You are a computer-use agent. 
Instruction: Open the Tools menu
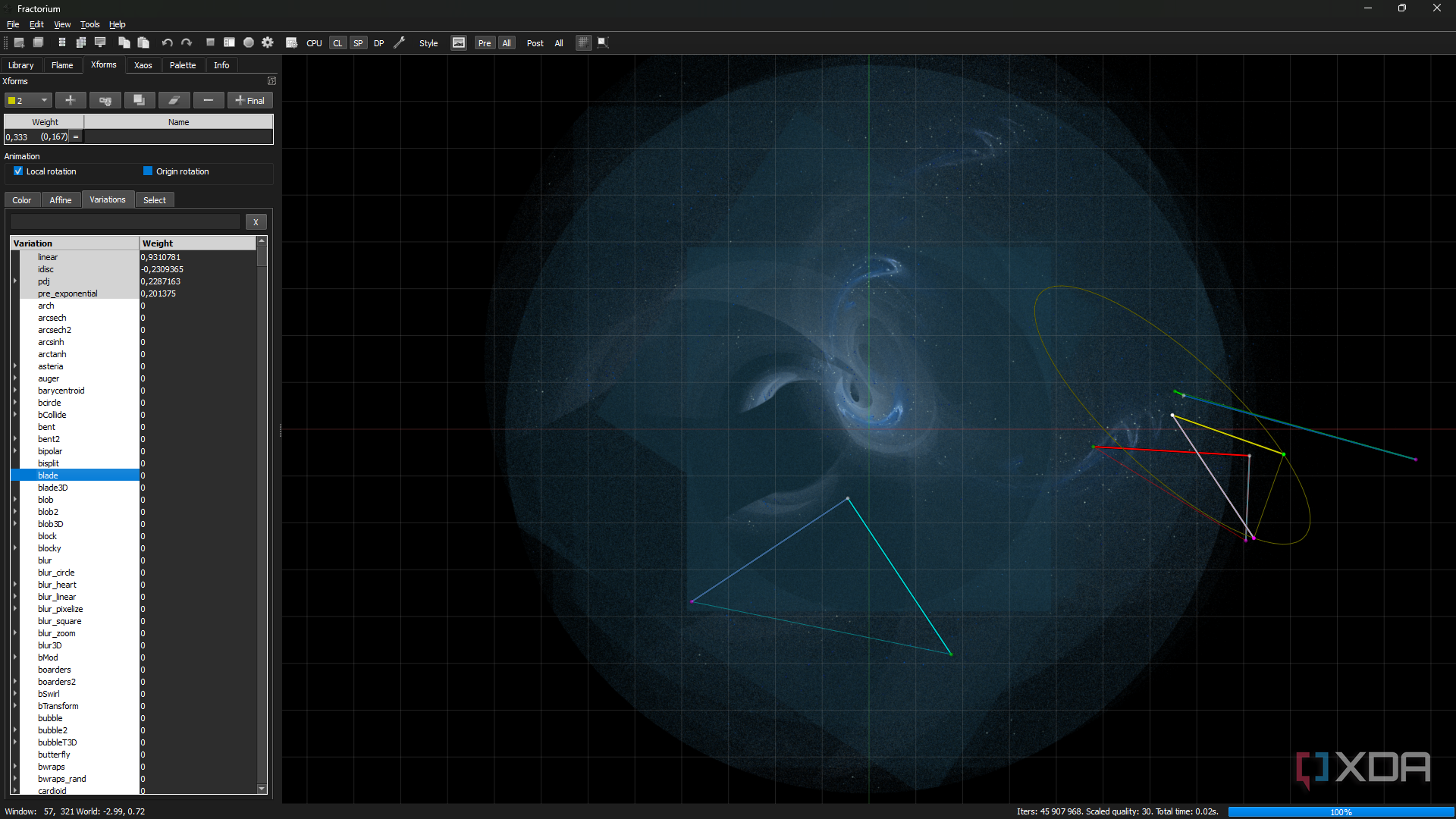click(x=89, y=24)
